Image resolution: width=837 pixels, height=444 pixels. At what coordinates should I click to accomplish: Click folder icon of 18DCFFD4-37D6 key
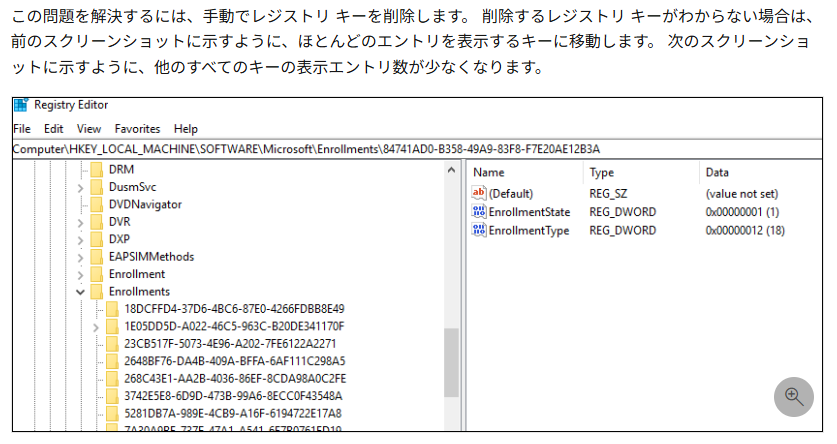click(112, 309)
